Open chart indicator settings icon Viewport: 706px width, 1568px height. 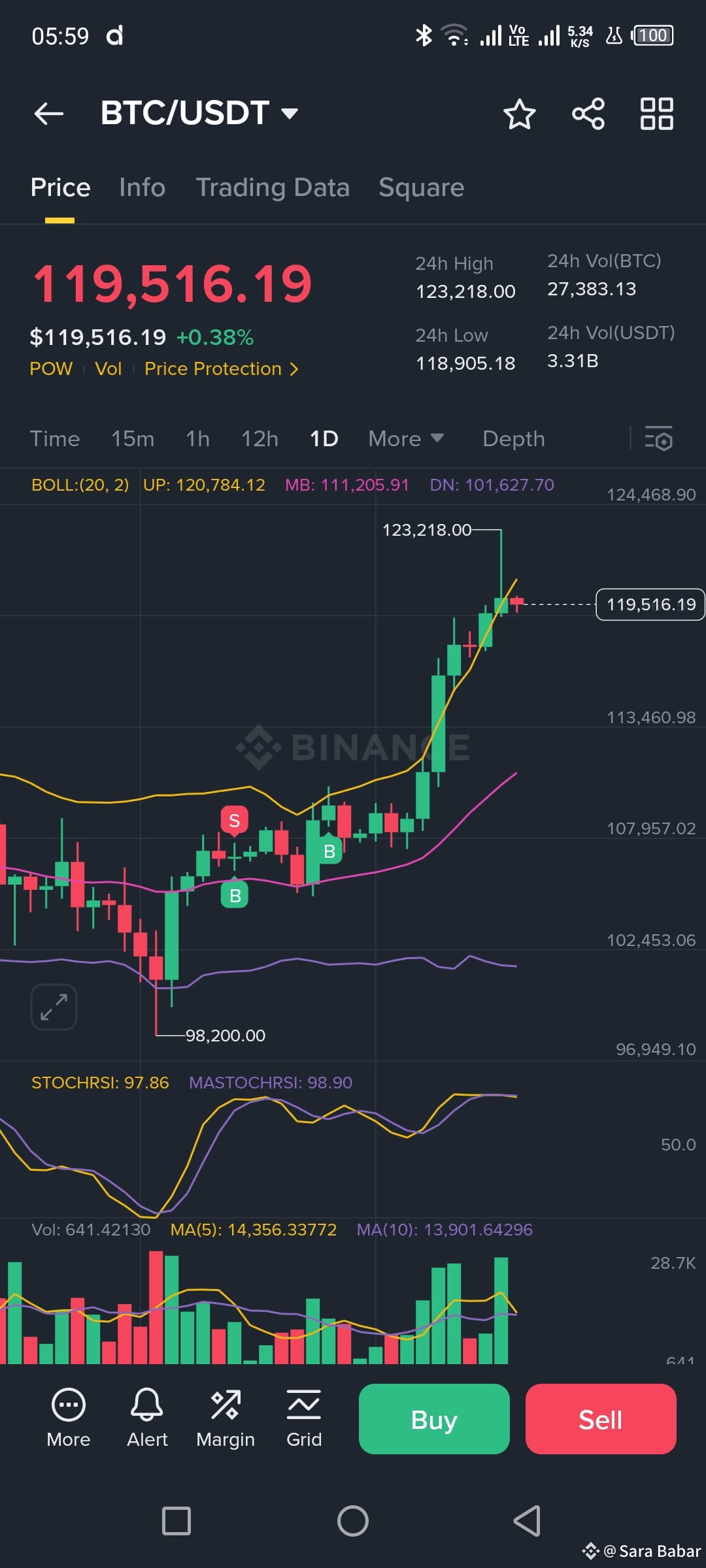pyautogui.click(x=658, y=438)
